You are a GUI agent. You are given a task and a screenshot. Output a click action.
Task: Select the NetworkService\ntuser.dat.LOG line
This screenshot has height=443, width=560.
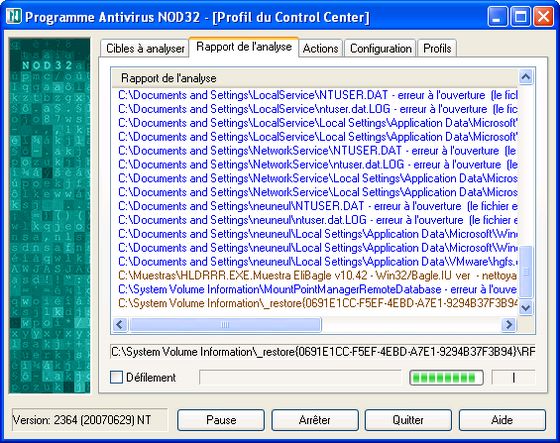(318, 164)
